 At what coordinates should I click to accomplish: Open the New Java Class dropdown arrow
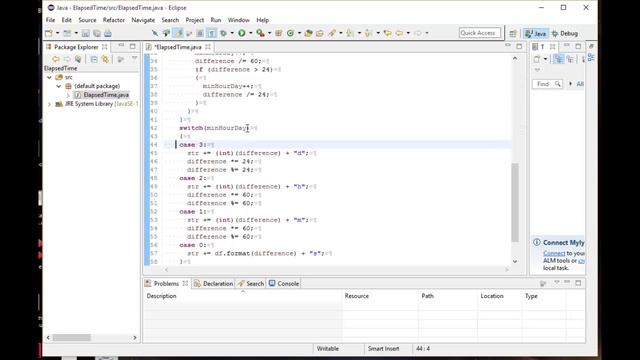[299, 33]
